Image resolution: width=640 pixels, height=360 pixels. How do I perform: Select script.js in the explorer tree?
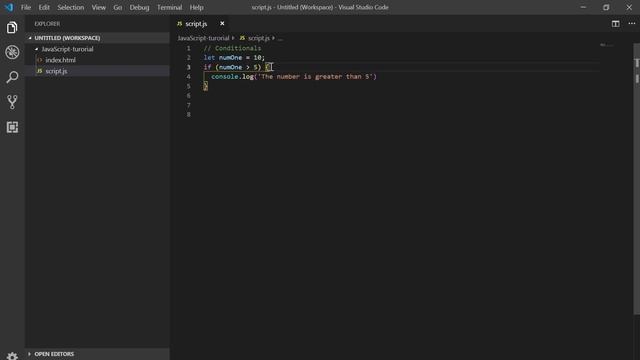98,71
